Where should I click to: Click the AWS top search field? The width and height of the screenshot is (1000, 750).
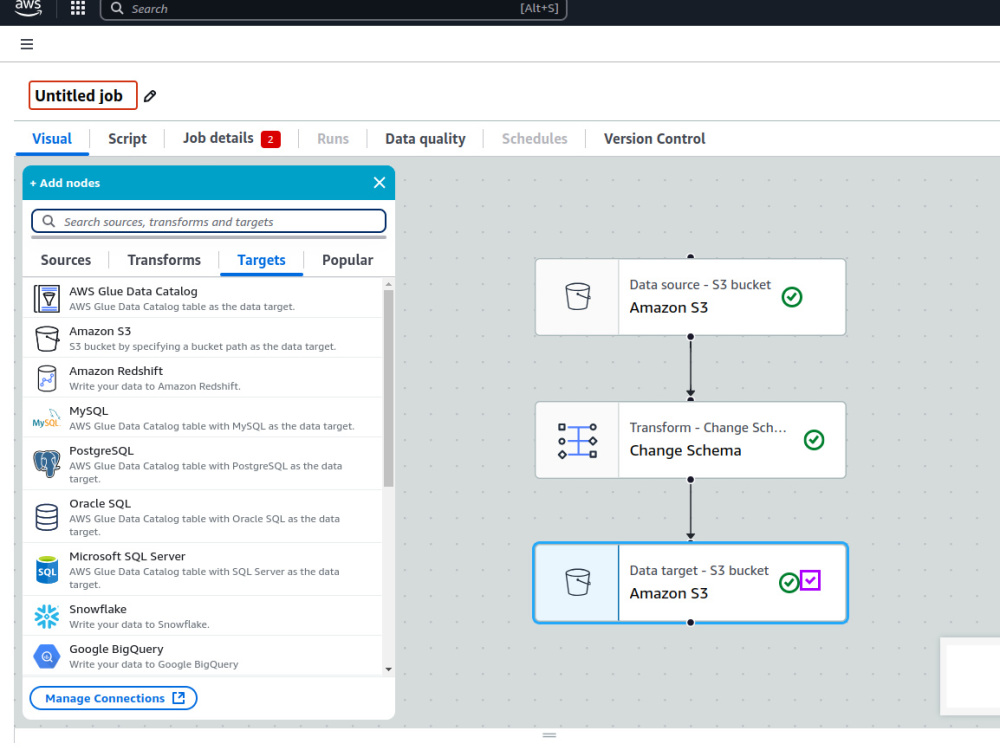pyautogui.click(x=334, y=9)
